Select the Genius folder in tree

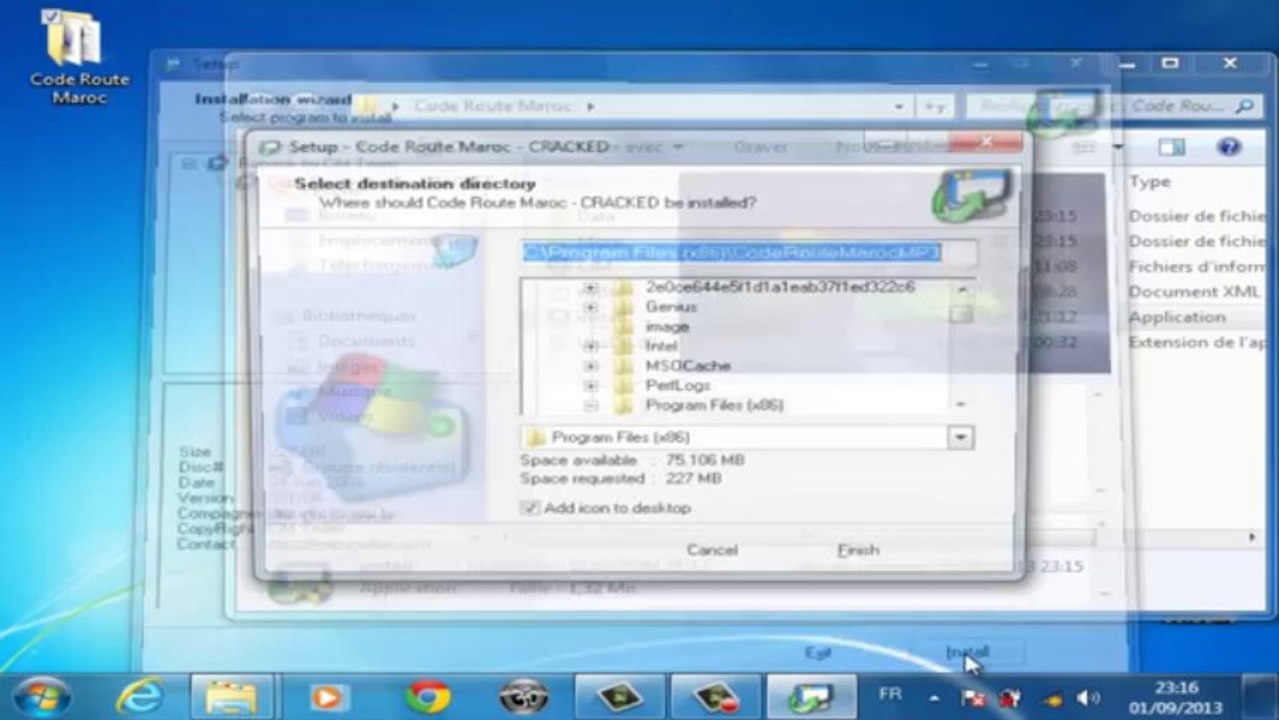click(671, 307)
